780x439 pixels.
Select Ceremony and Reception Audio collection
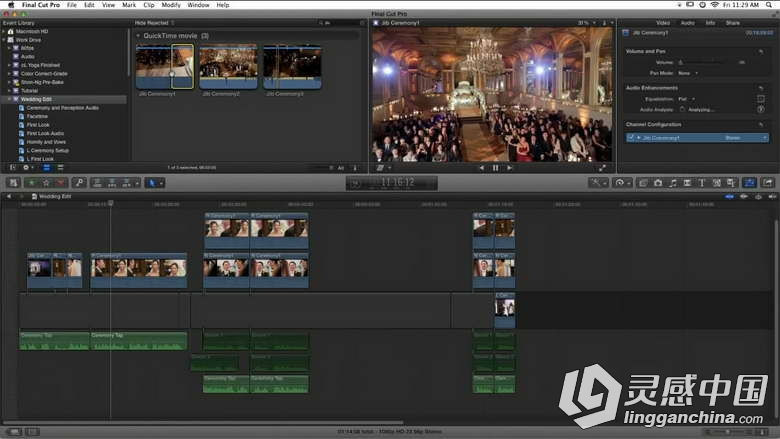62,108
